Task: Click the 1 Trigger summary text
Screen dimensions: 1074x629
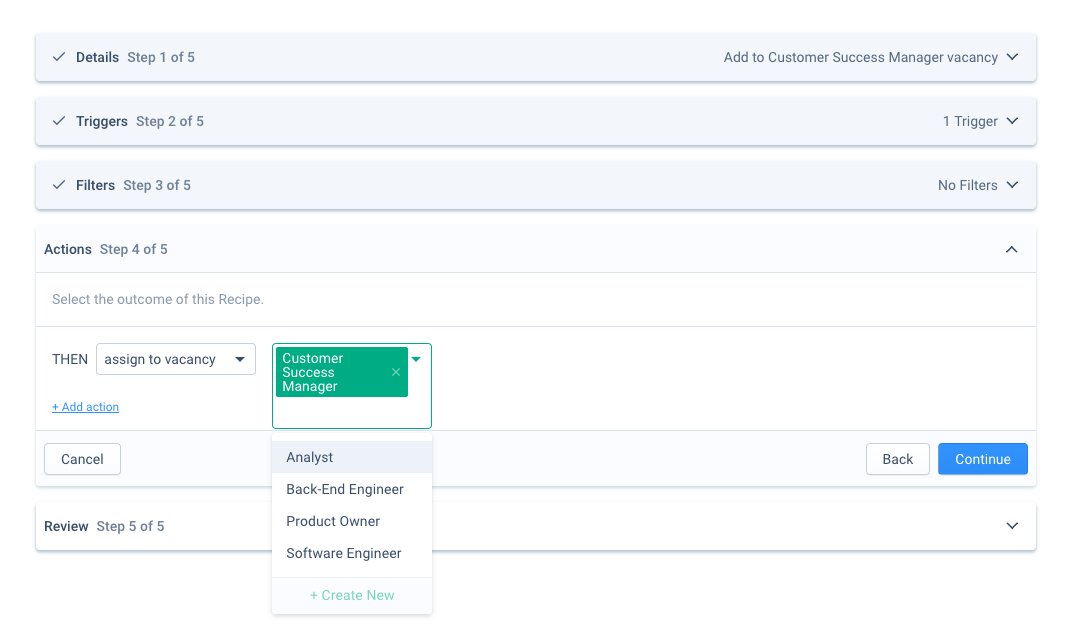Action: pyautogui.click(x=970, y=121)
